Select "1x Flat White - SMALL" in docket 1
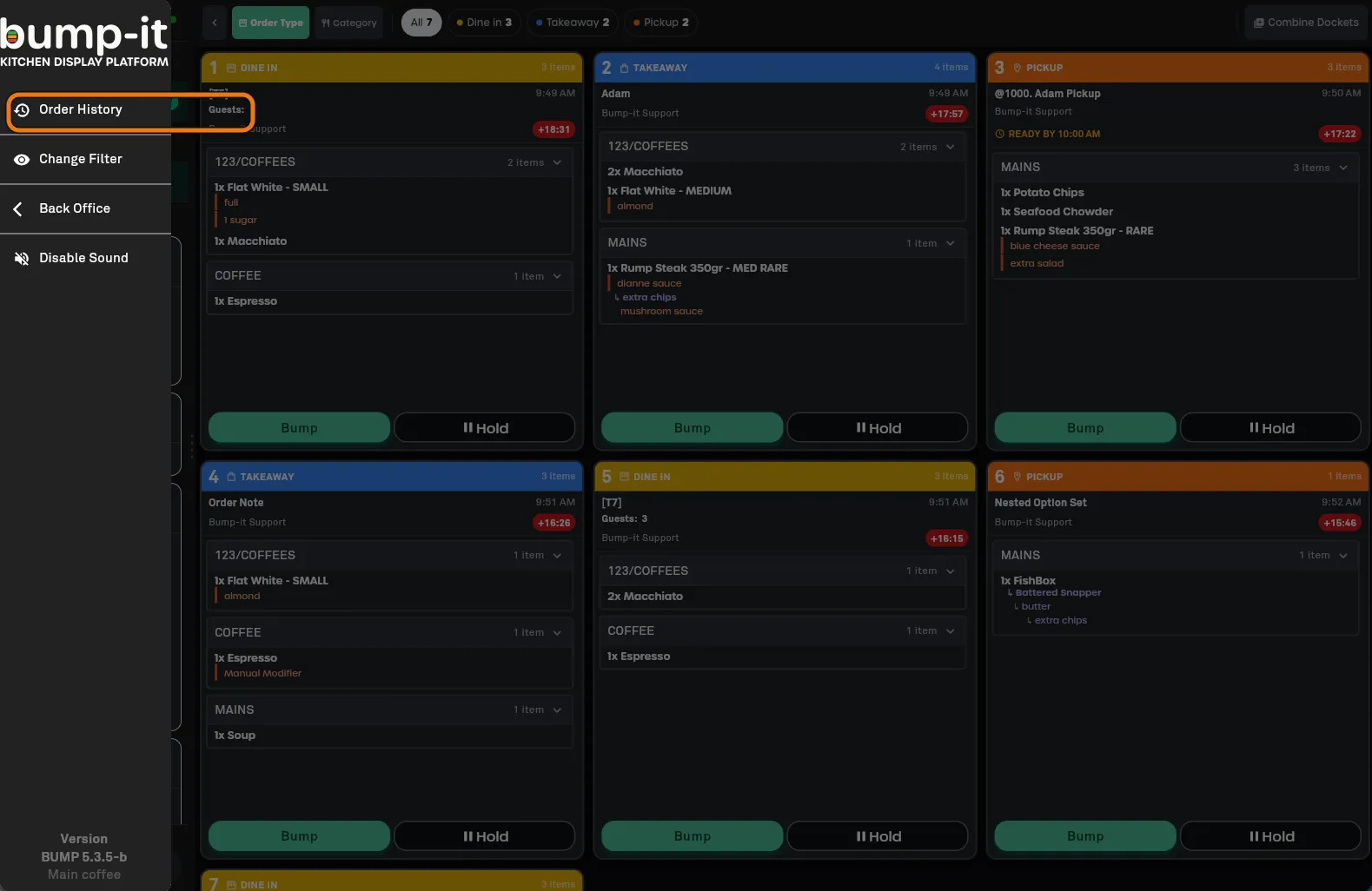The width and height of the screenshot is (1372, 891). tap(271, 188)
